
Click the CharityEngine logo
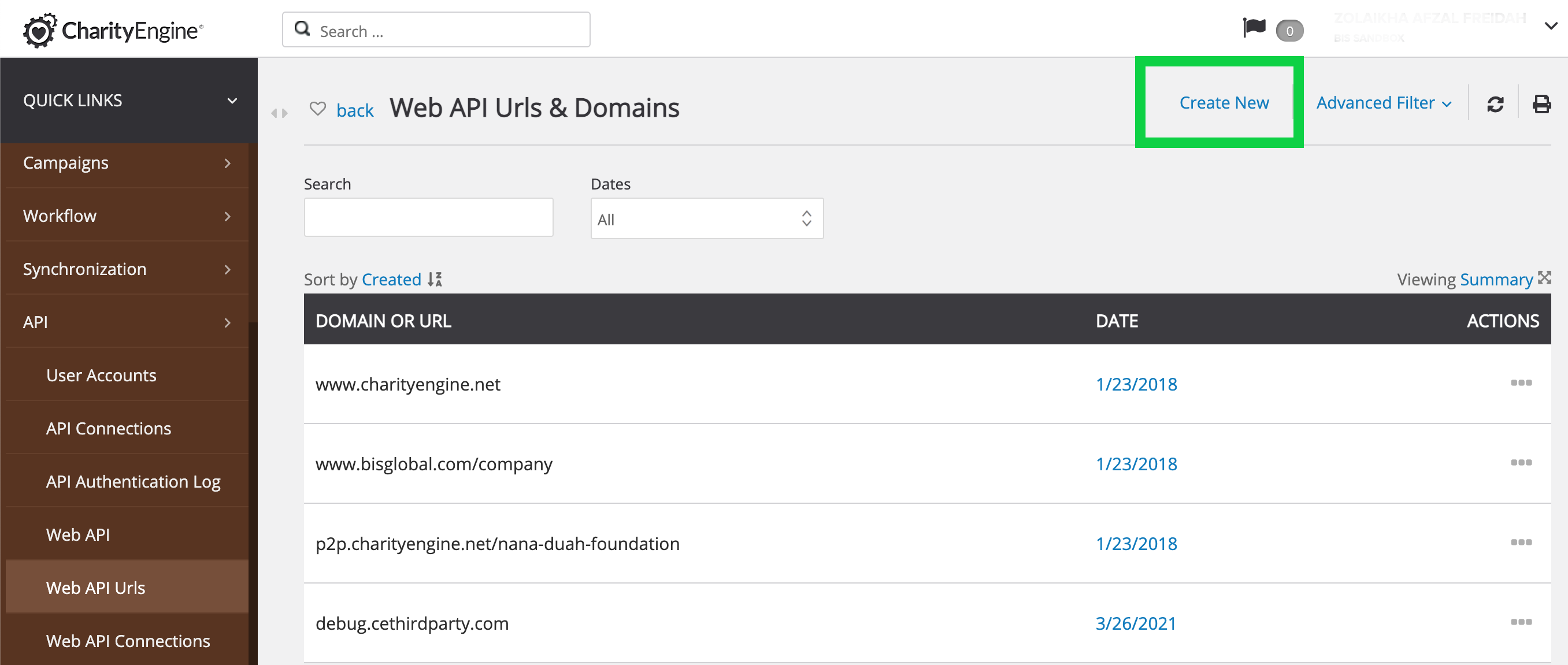[113, 30]
